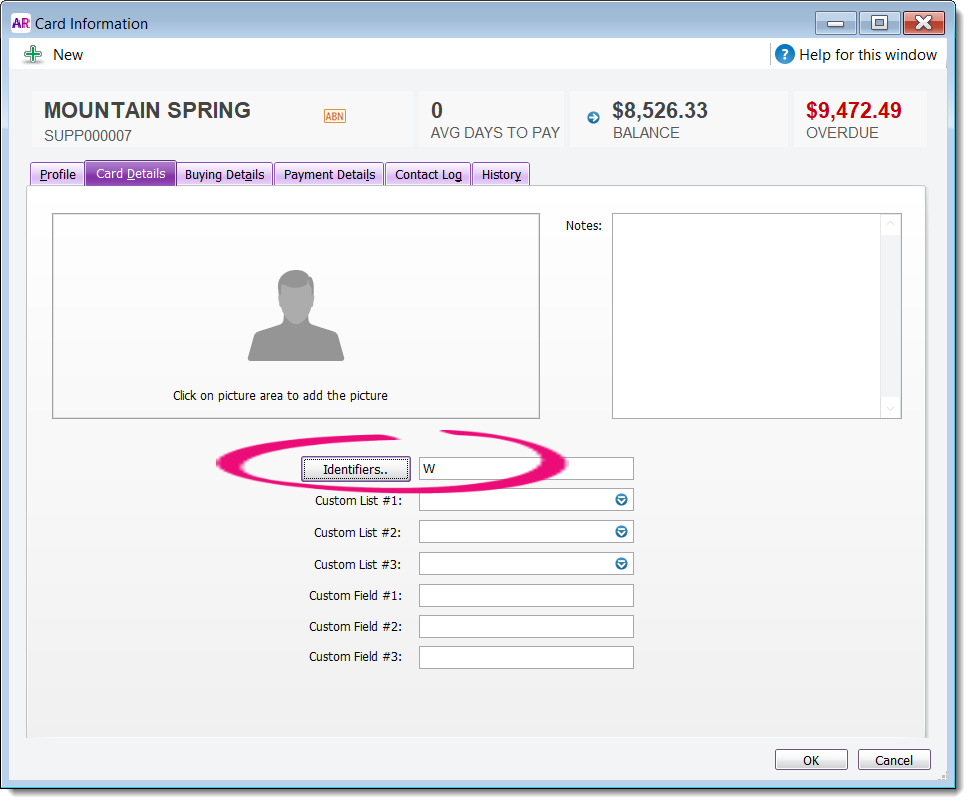
Task: Click inside the Custom Field #2 box
Action: 525,626
